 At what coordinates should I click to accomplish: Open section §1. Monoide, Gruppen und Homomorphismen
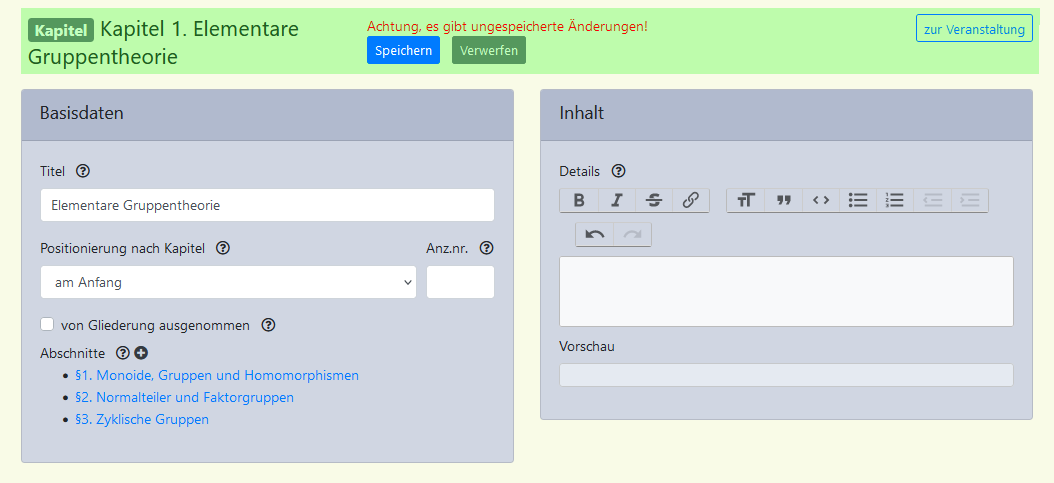point(217,376)
